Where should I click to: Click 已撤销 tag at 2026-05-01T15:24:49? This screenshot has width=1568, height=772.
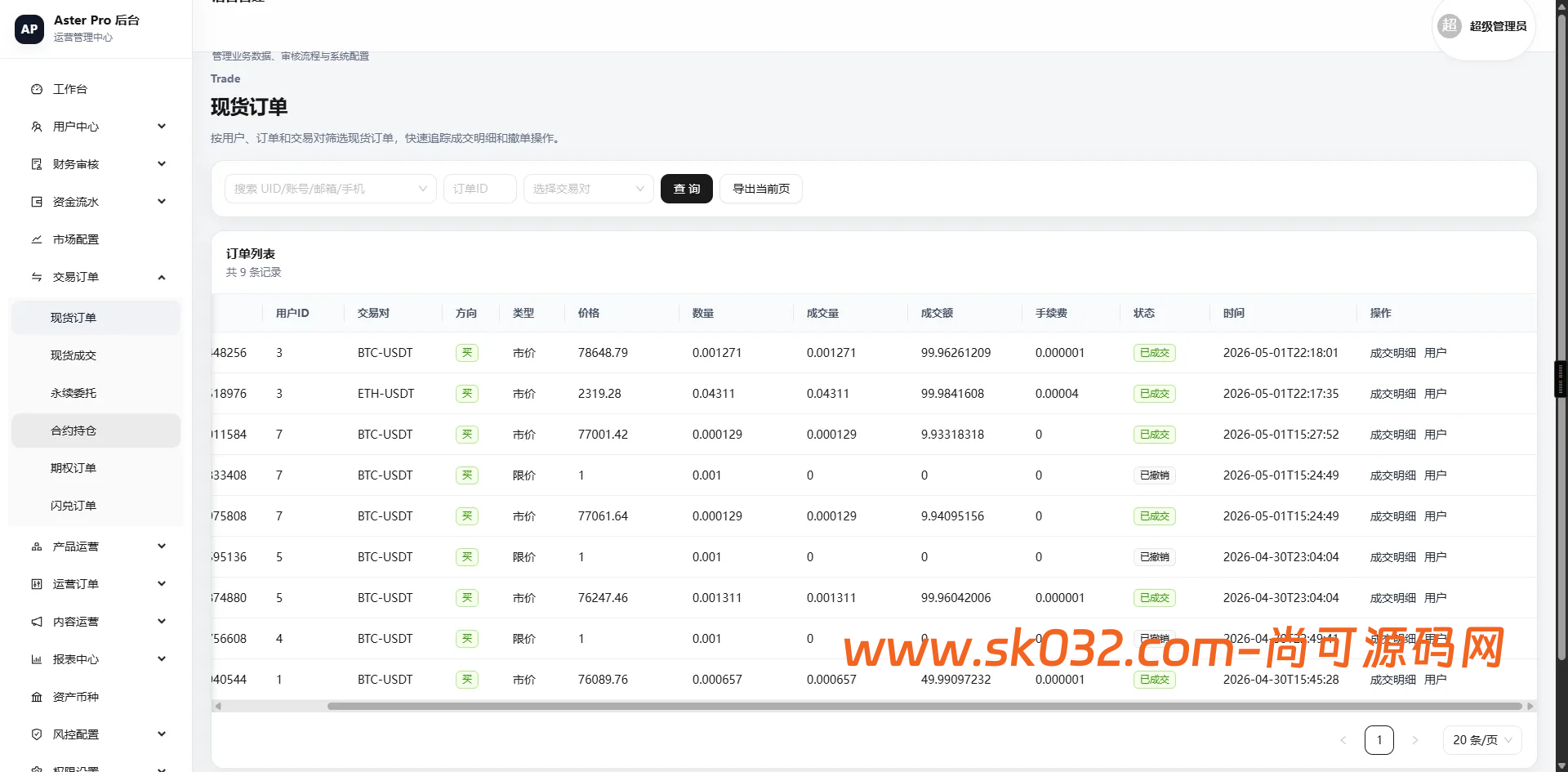click(1154, 475)
